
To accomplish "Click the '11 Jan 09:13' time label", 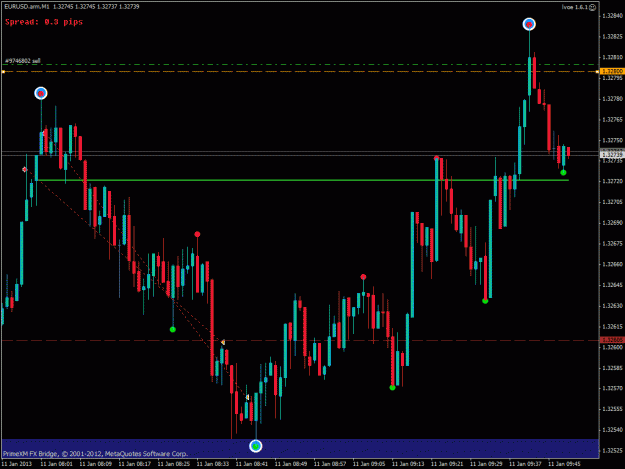I will [408, 464].
